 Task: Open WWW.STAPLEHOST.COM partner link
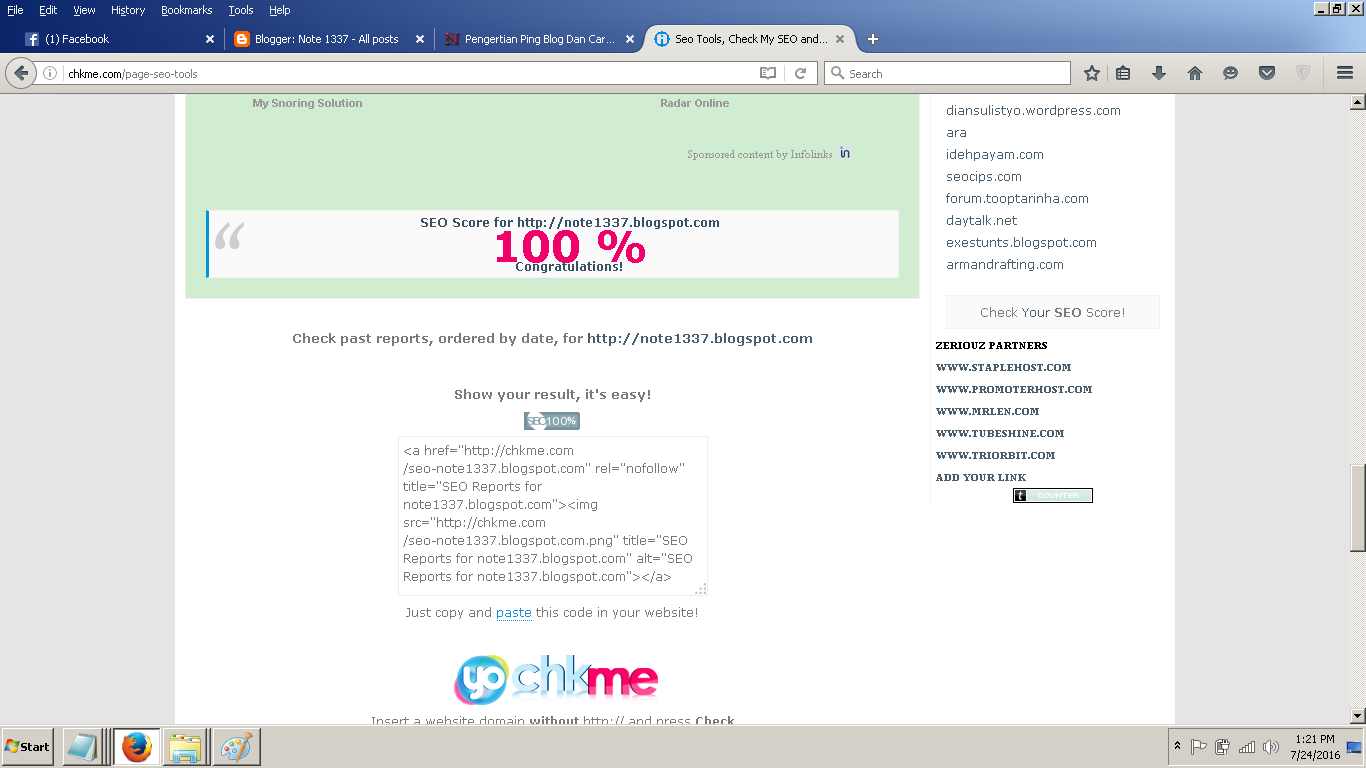1003,367
